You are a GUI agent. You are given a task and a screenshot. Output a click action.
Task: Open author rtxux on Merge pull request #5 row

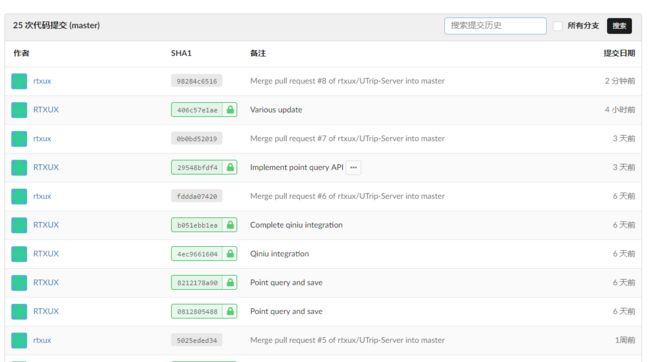(42, 340)
